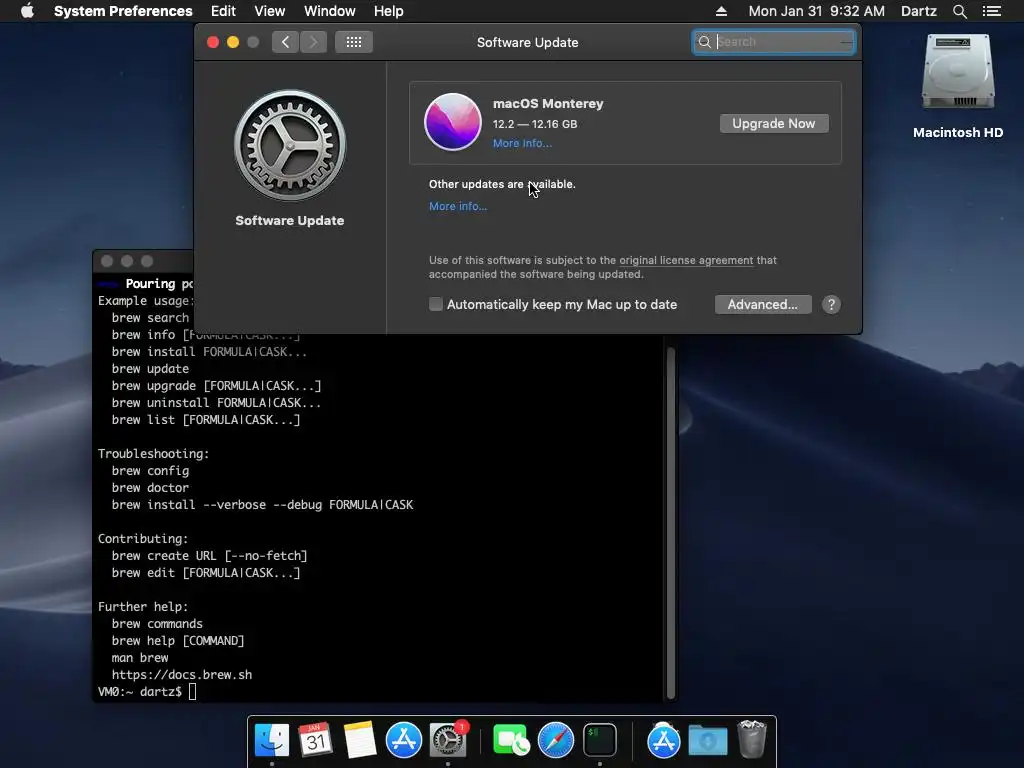Go back in System Preferences
Image resolution: width=1024 pixels, height=768 pixels.
tap(285, 42)
